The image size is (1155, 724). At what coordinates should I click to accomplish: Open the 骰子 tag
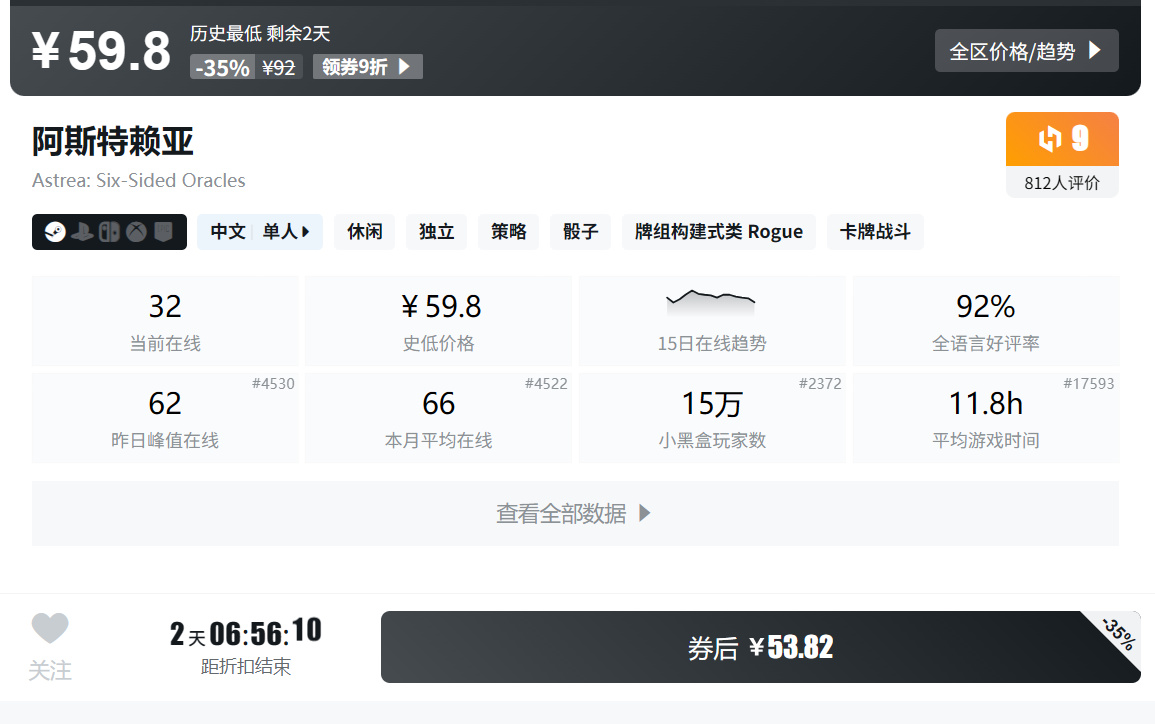tap(580, 232)
